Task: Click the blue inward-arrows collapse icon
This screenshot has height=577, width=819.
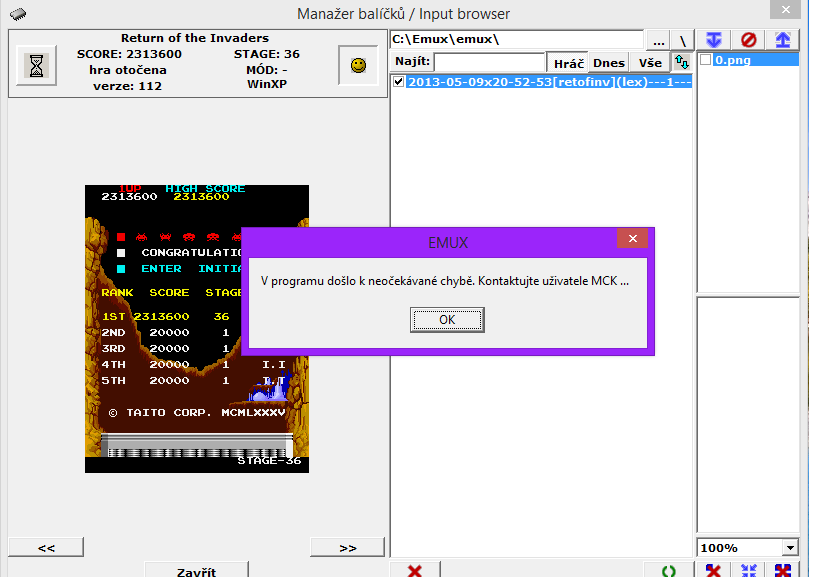Action: (748, 570)
